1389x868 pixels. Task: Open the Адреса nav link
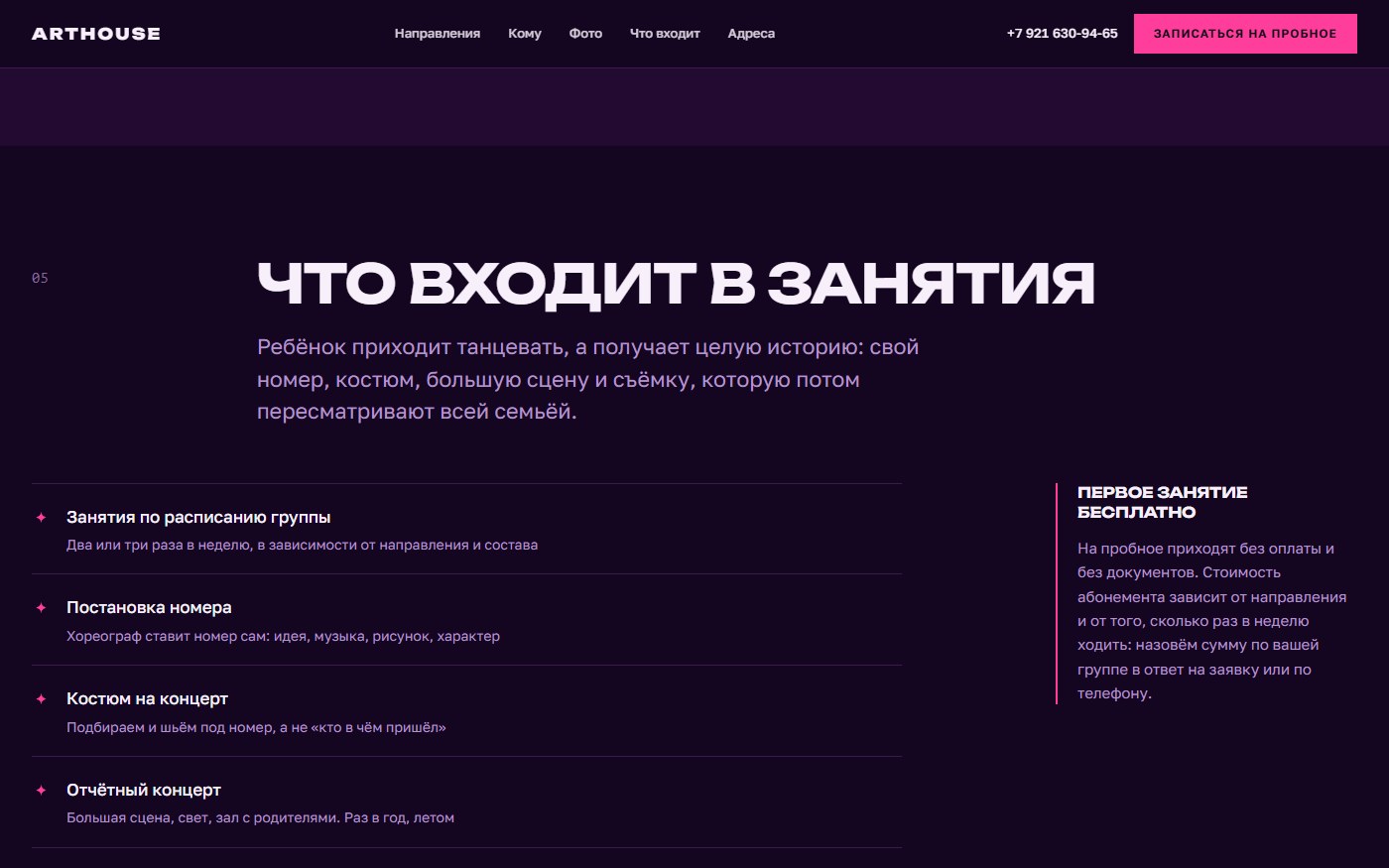751,34
